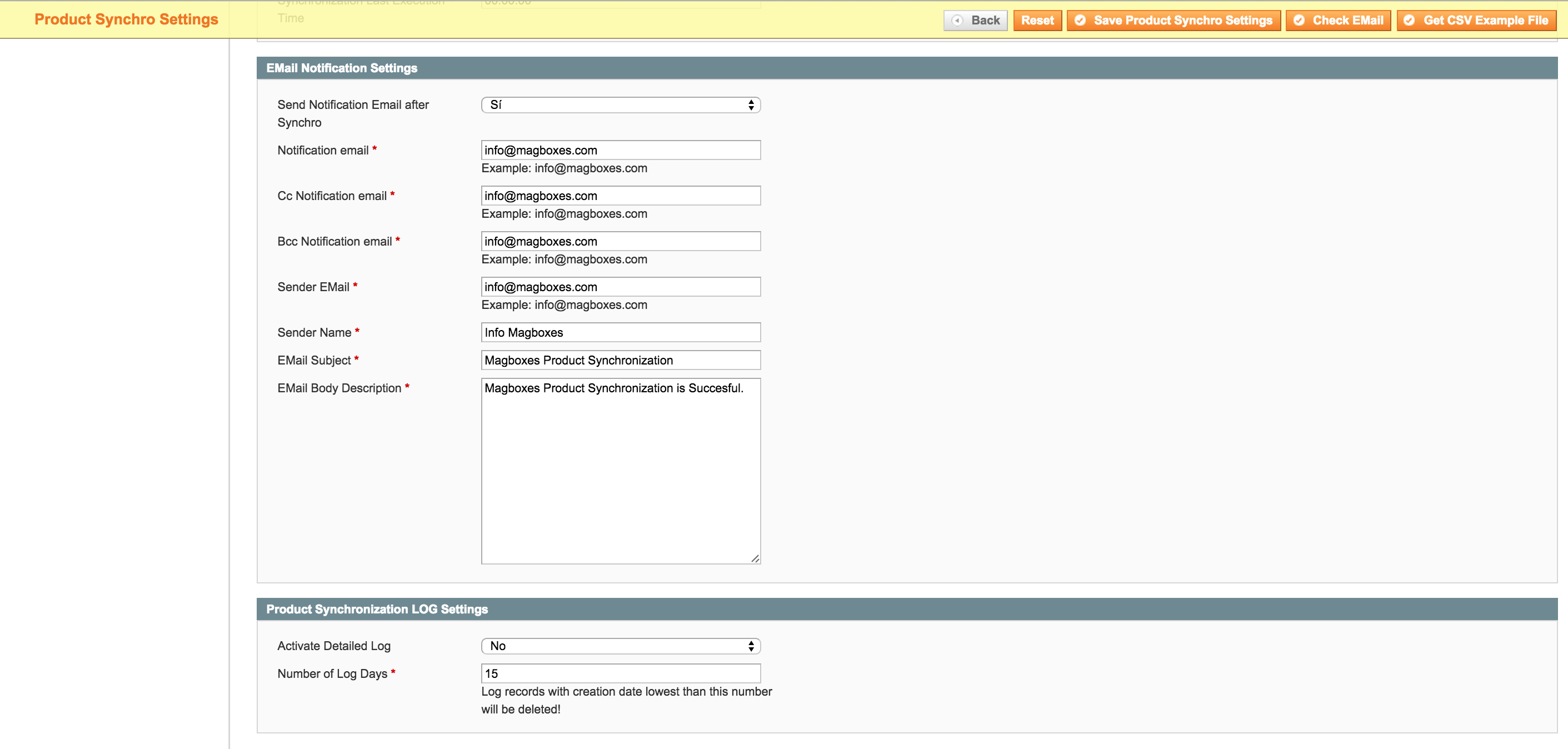Focus the Number of Log Days field
Screen dimensions: 1568x749
click(621, 673)
